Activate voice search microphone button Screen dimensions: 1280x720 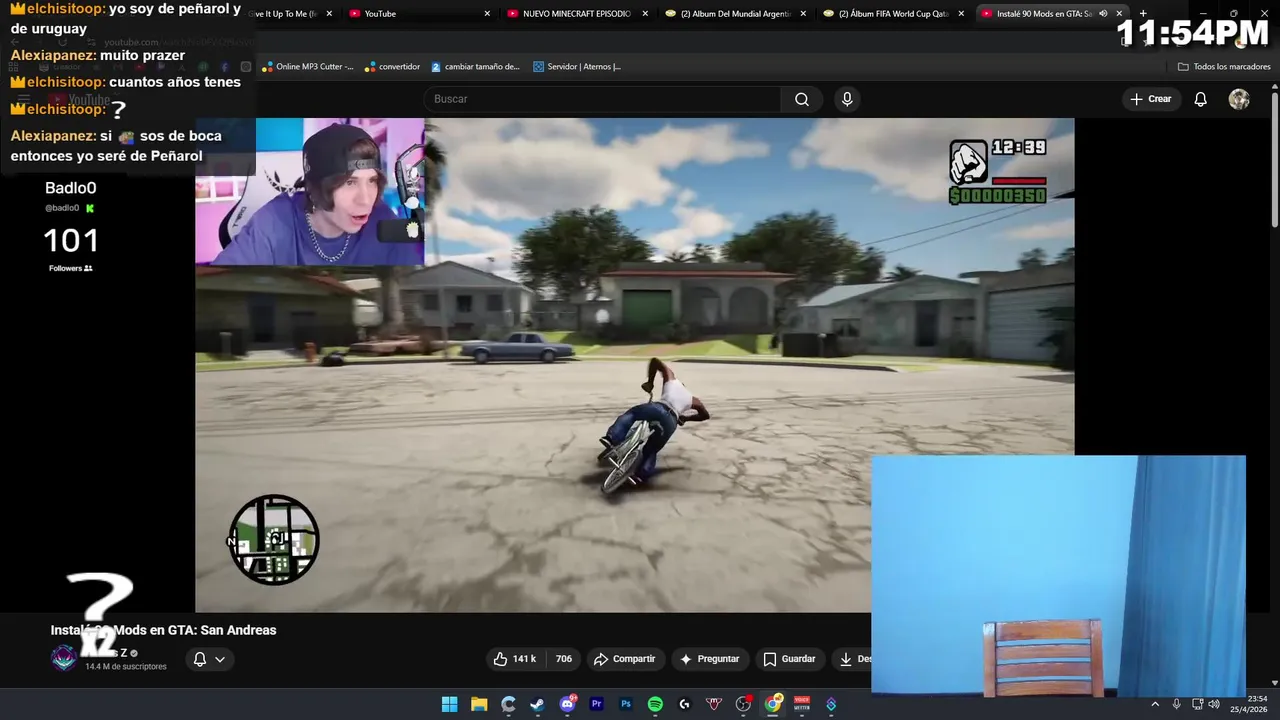(847, 99)
